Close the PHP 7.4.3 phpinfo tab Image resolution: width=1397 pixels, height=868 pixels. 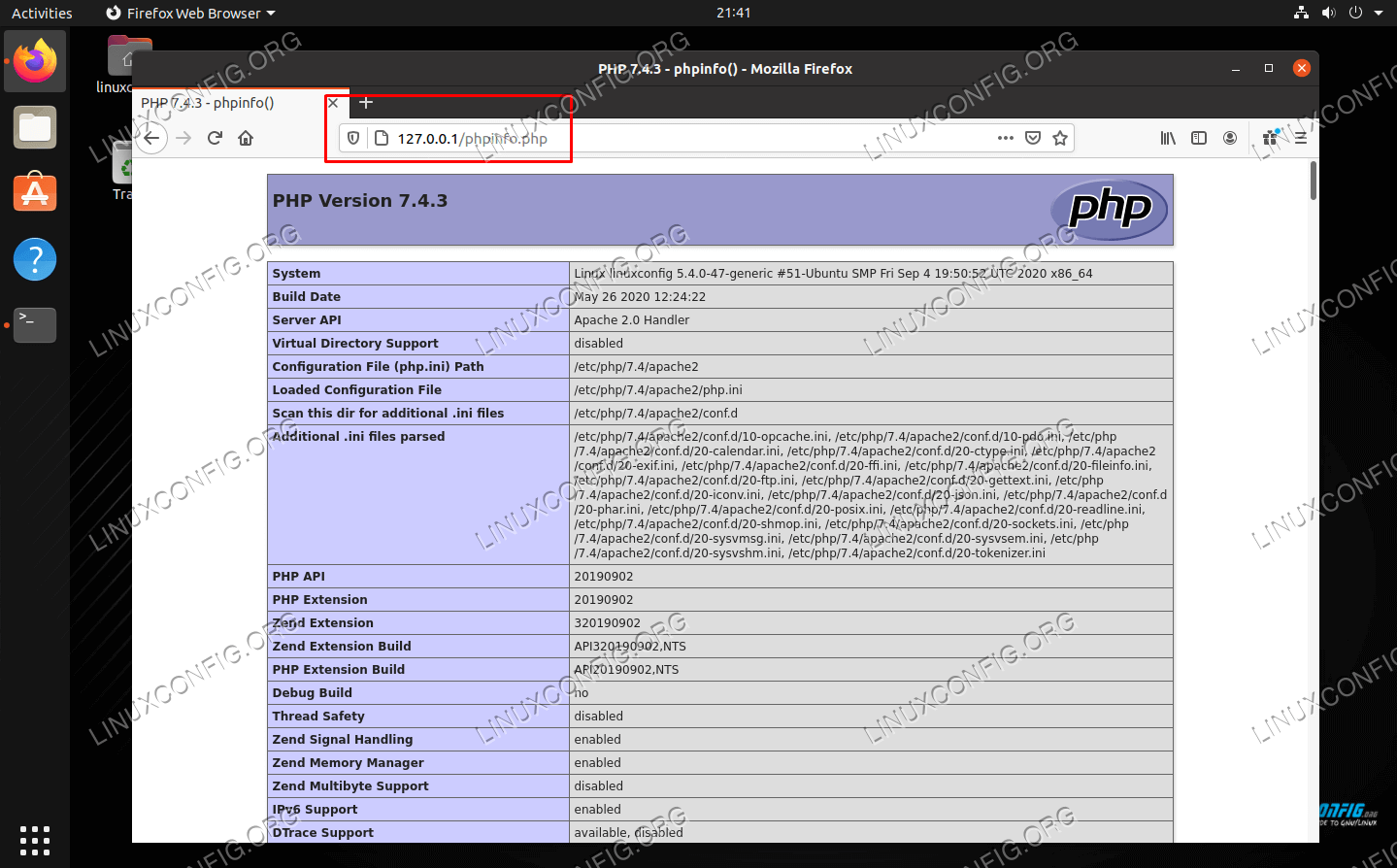pyautogui.click(x=333, y=102)
